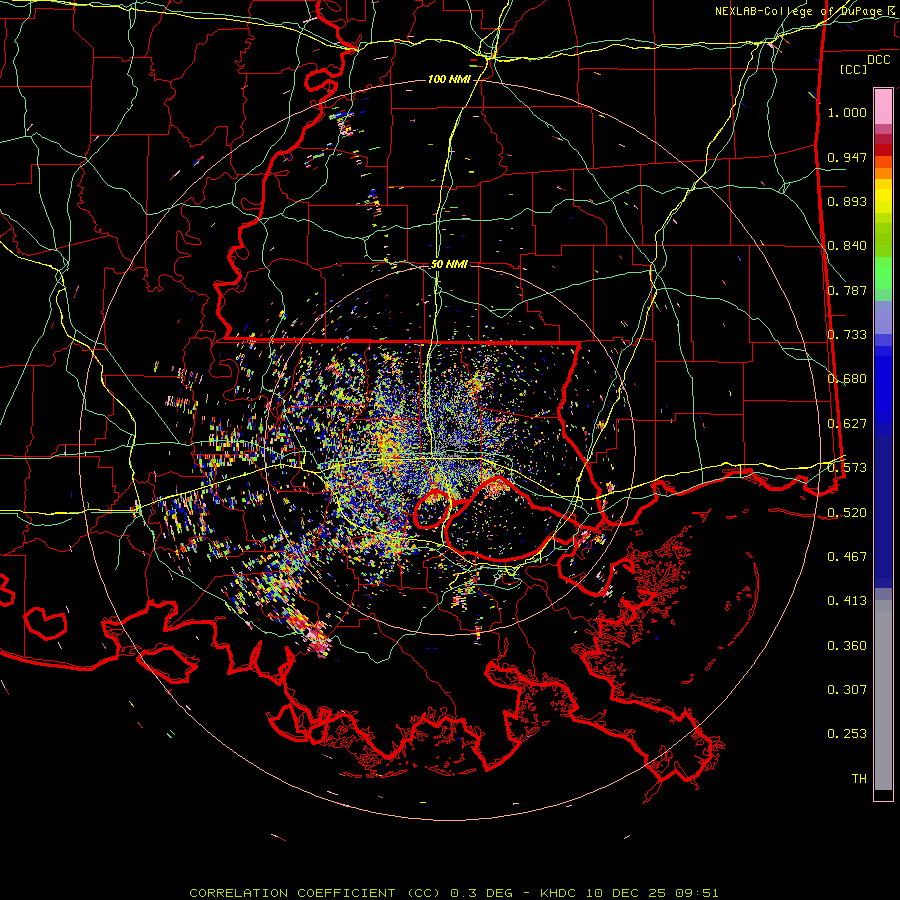Click the 0.413 scale value
Image resolution: width=900 pixels, height=900 pixels.
point(847,601)
